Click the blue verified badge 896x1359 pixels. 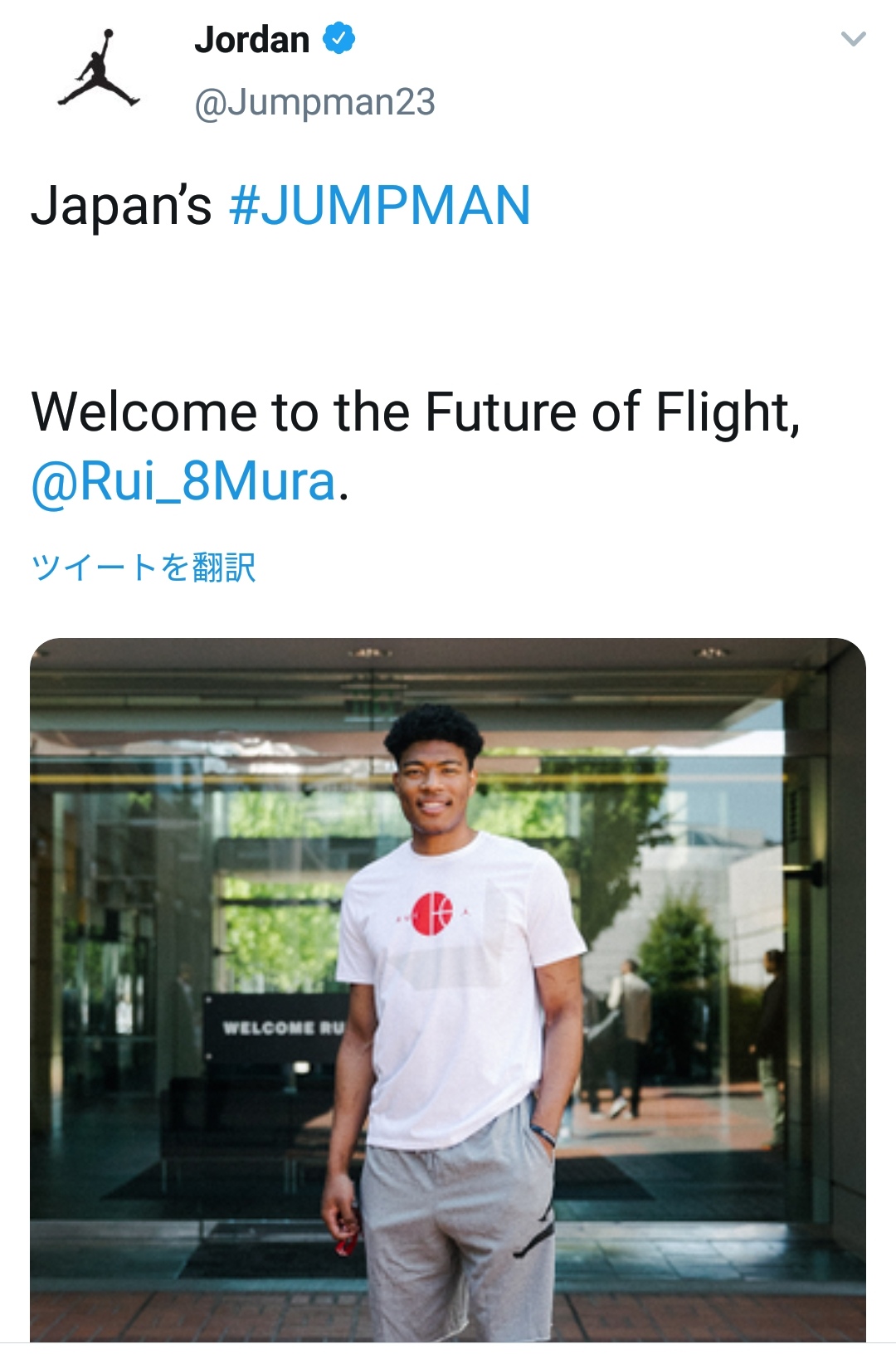click(x=338, y=38)
